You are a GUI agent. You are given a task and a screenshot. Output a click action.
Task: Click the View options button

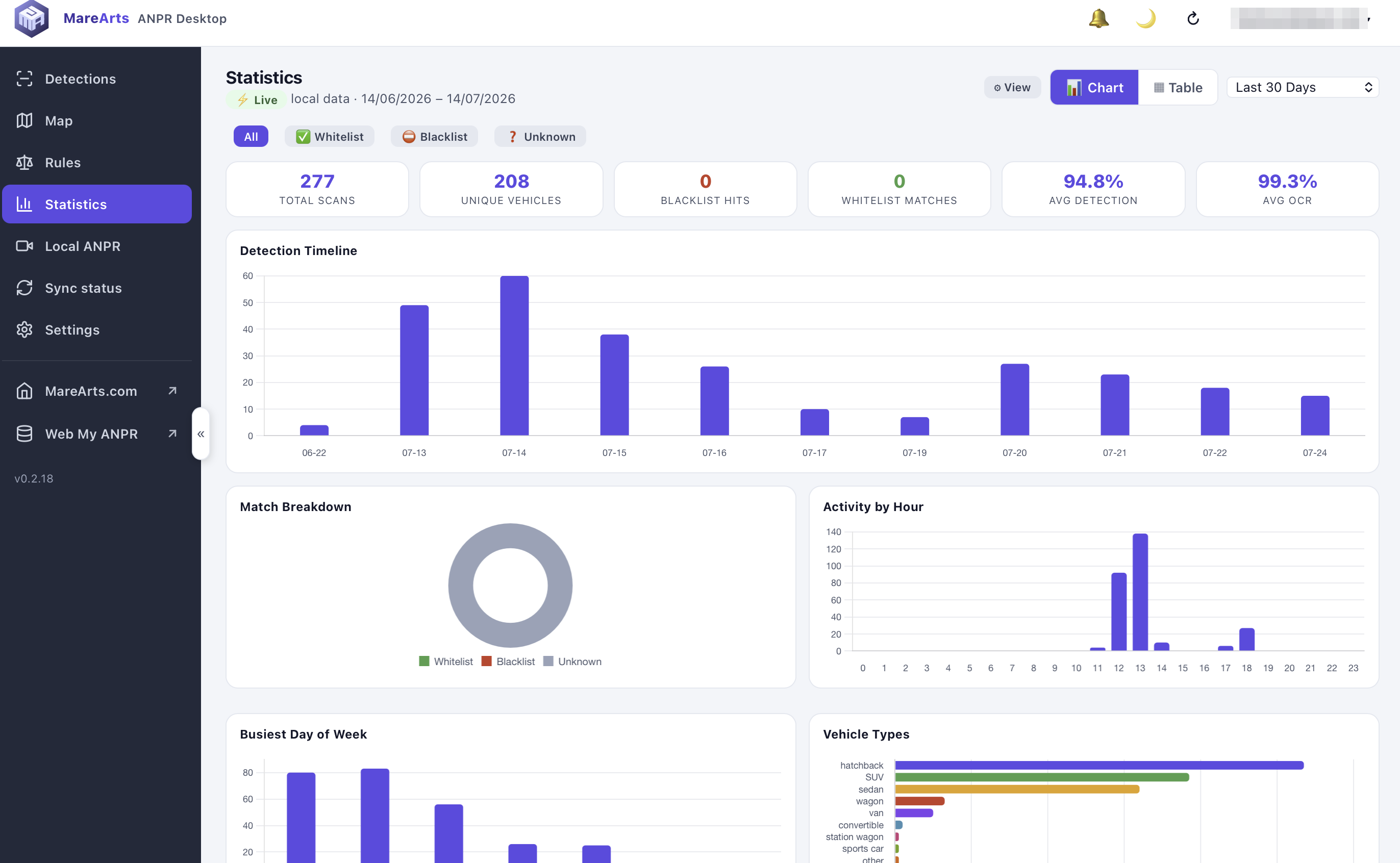pos(1012,87)
